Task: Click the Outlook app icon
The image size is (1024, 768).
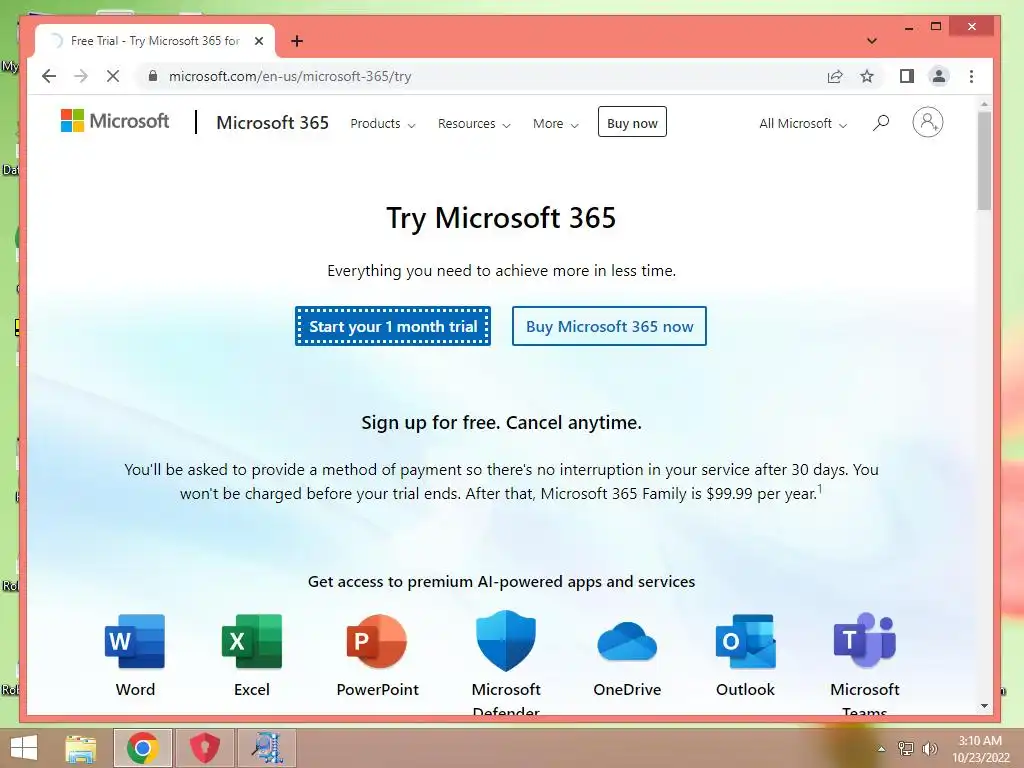Action: coord(745,641)
